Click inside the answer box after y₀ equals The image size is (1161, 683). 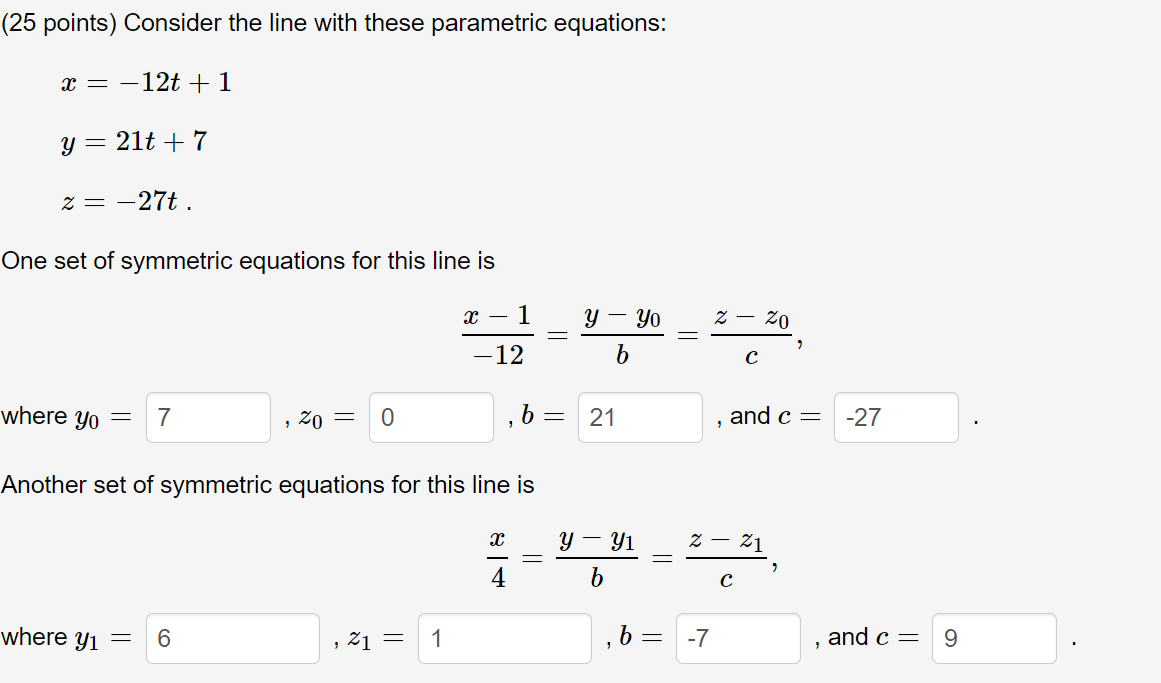[207, 417]
